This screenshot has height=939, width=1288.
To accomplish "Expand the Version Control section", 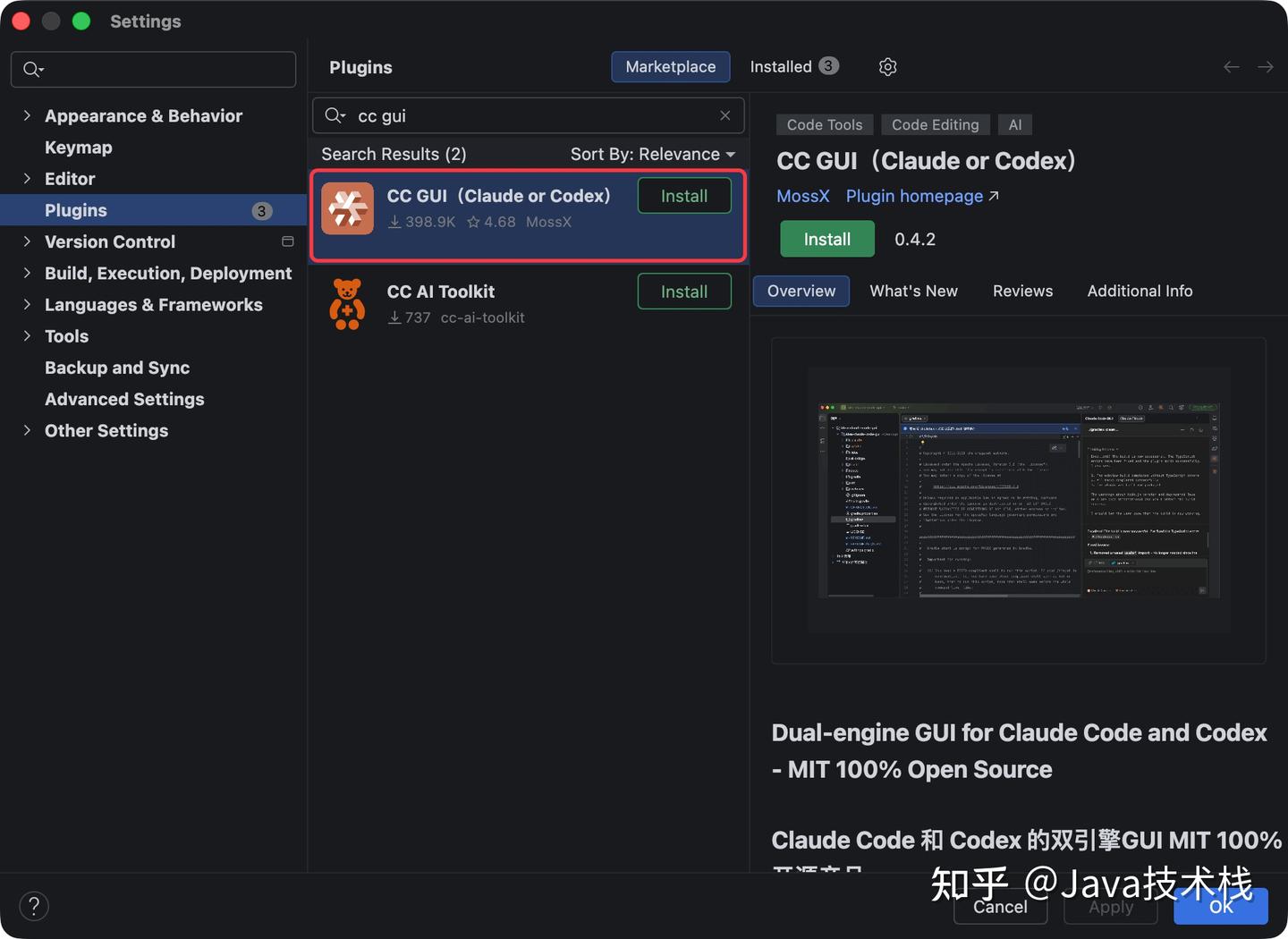I will pos(27,241).
